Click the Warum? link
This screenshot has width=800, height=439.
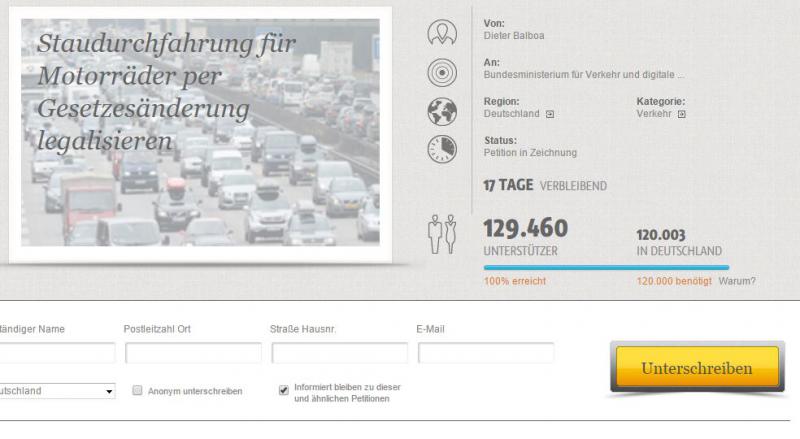[x=737, y=281]
